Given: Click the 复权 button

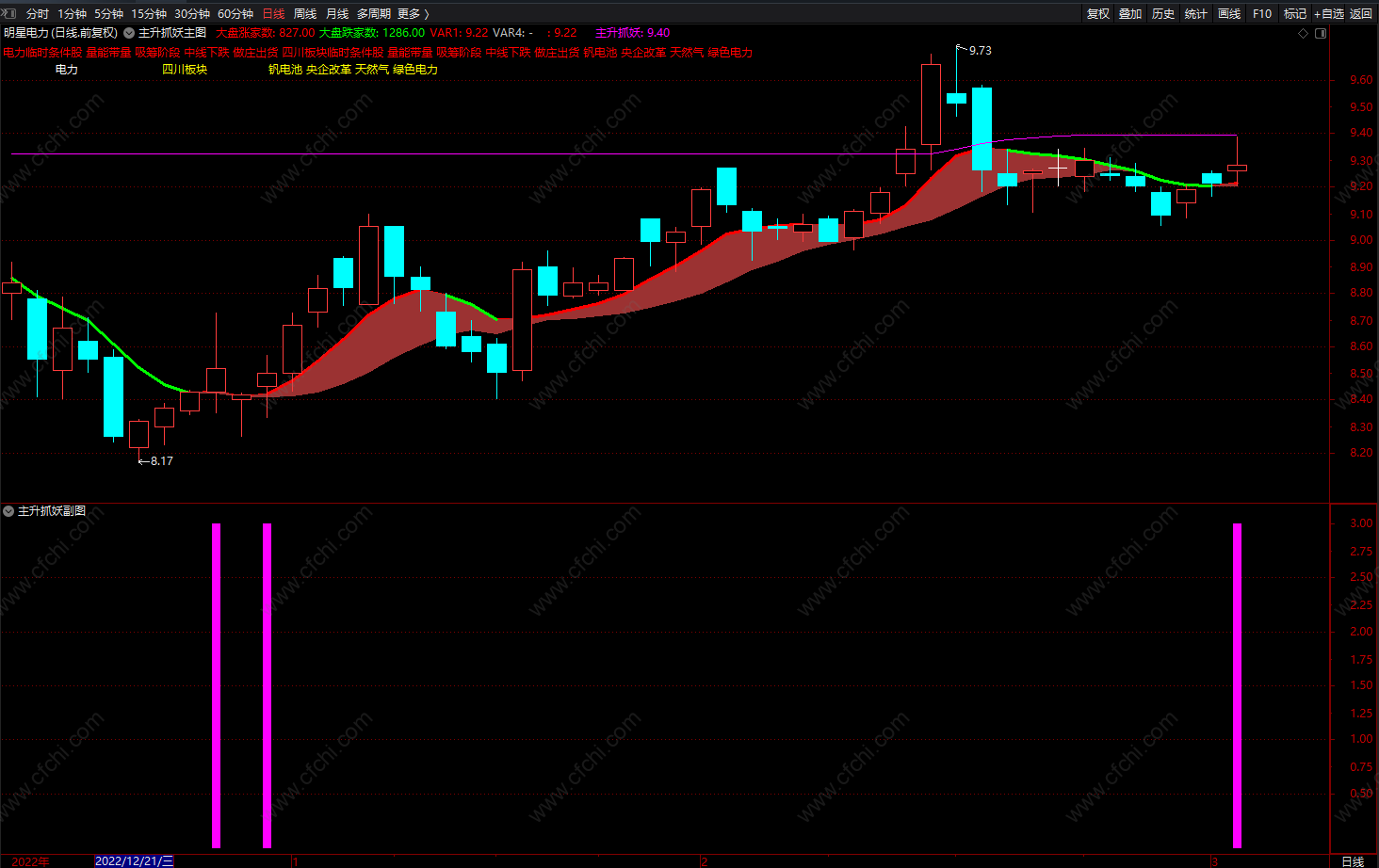Looking at the screenshot, I should click(x=1098, y=14).
